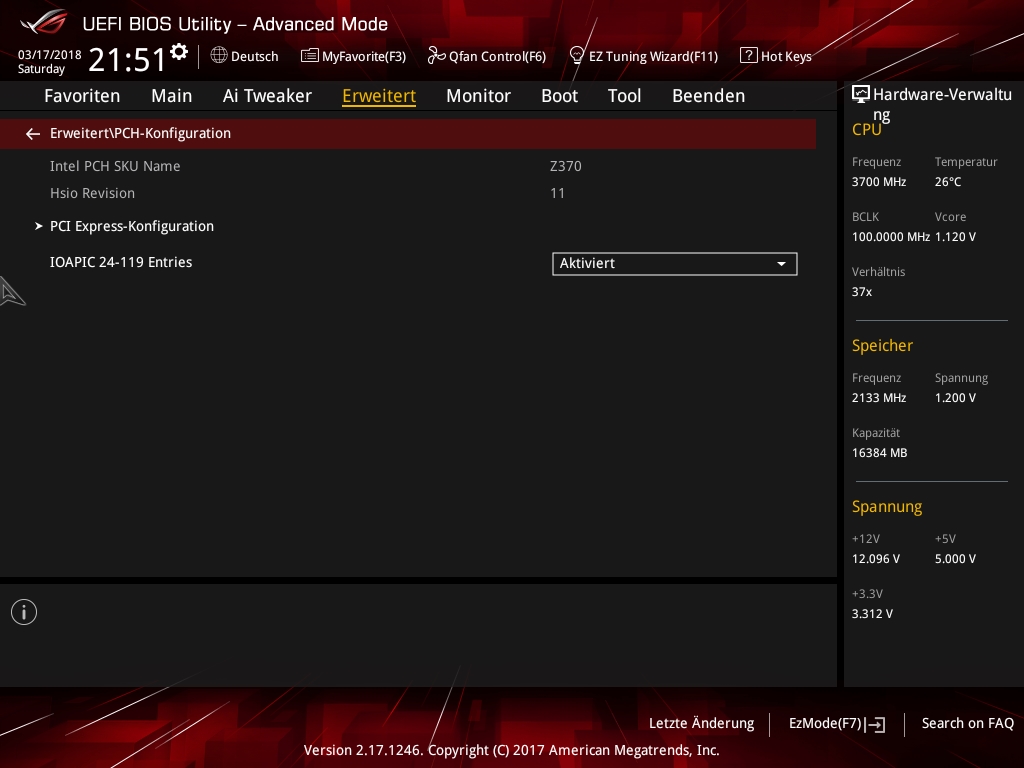
Task: Open the Beenden tab
Action: pos(709,96)
